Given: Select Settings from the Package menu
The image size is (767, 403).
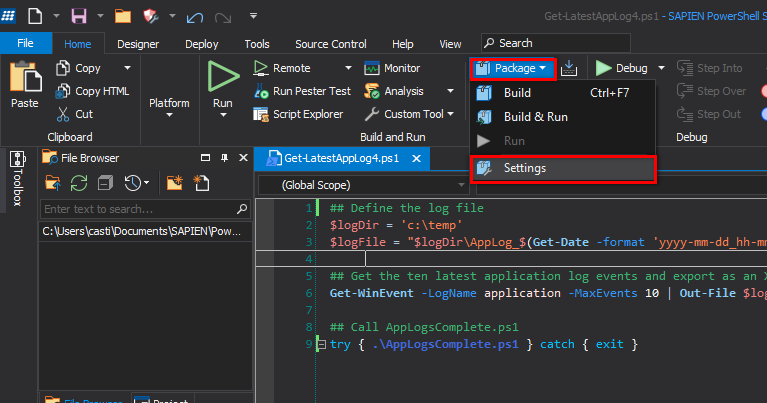Looking at the screenshot, I should tap(563, 168).
